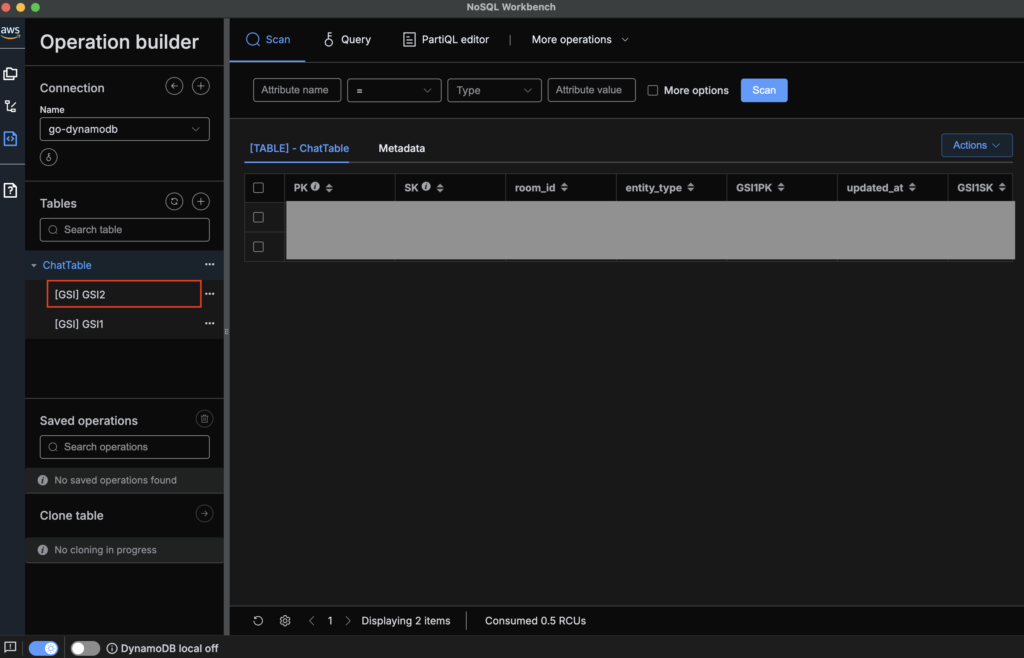Check the select-all rows header checkbox
This screenshot has width=1024, height=658.
pos(259,188)
